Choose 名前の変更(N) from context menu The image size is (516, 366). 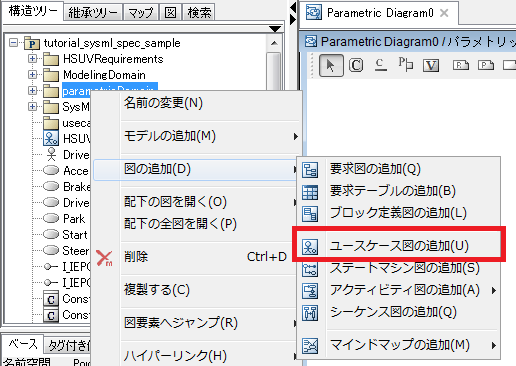(x=163, y=103)
